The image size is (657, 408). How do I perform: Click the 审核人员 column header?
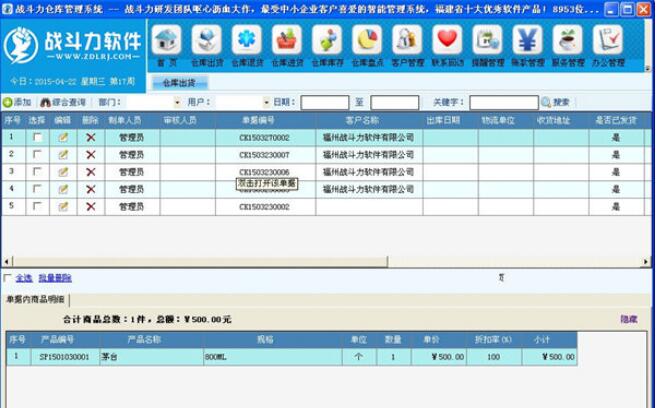coord(180,120)
